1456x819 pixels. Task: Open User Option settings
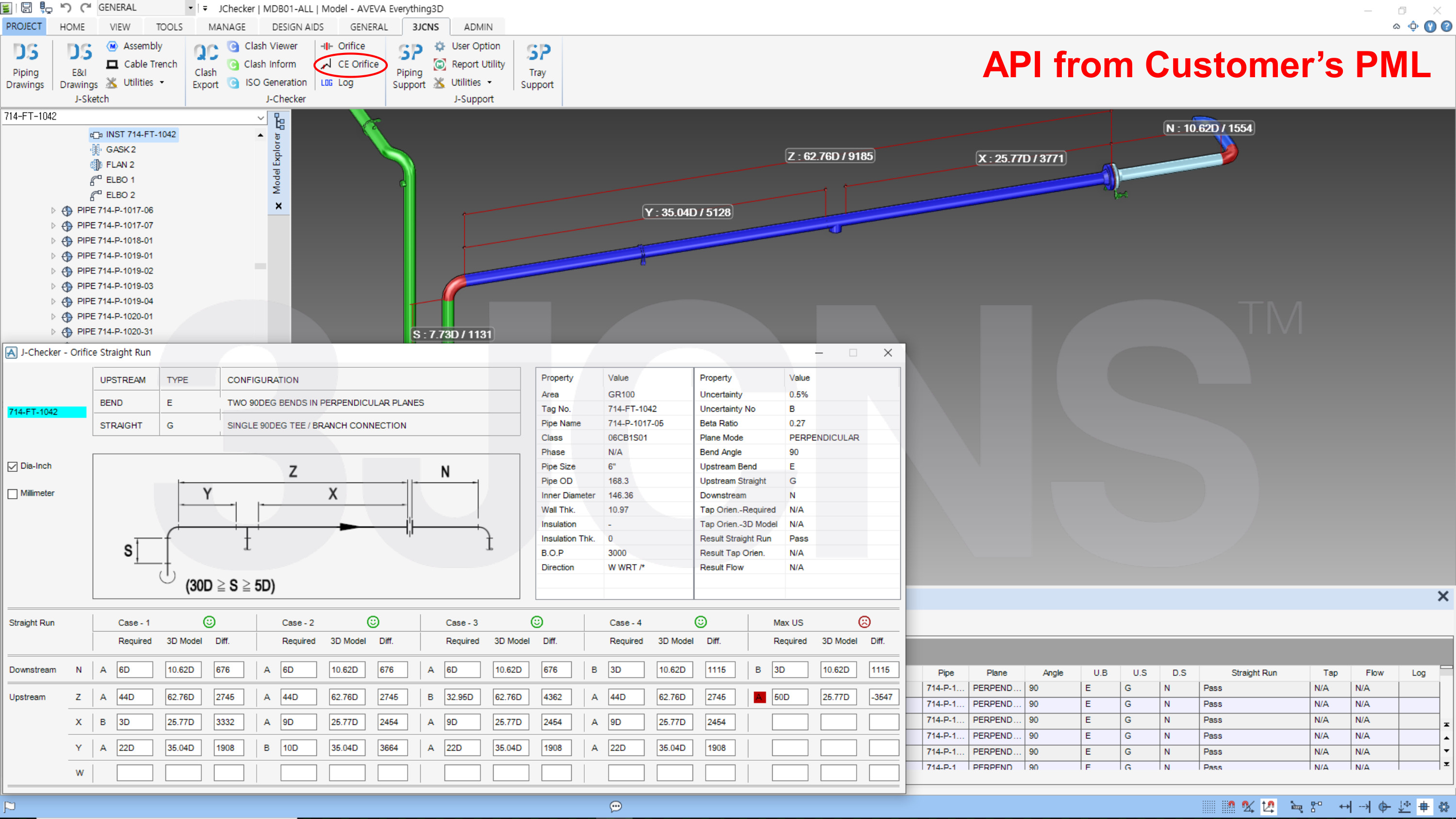(x=467, y=46)
